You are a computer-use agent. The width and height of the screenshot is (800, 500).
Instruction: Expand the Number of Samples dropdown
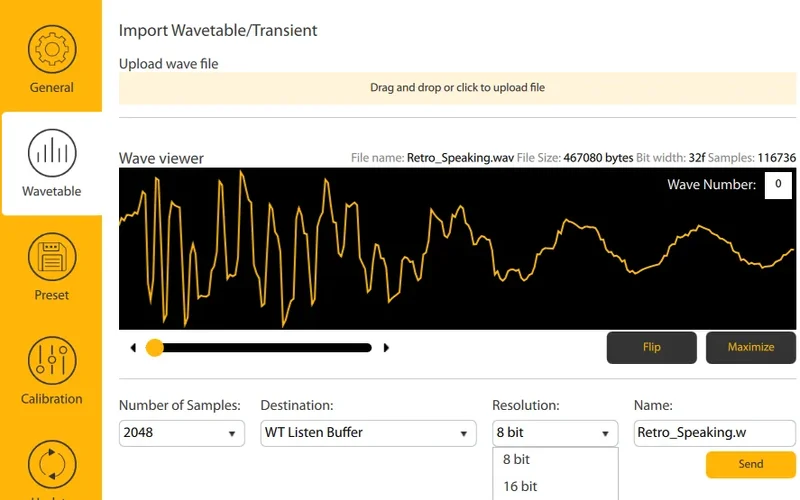coord(181,433)
